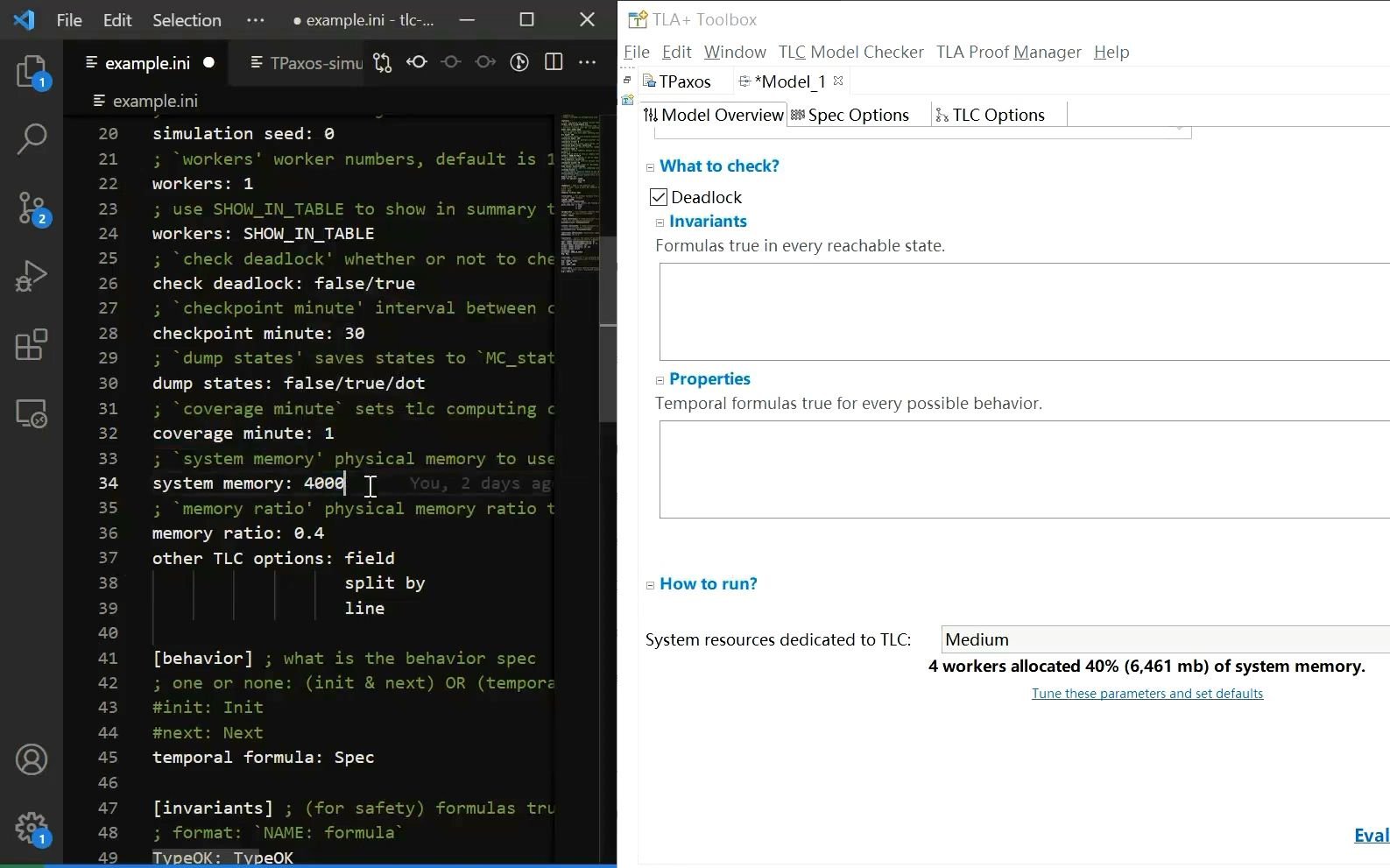The height and width of the screenshot is (868, 1390).
Task: Toggle the Deadlock checkbox
Action: coord(659,197)
